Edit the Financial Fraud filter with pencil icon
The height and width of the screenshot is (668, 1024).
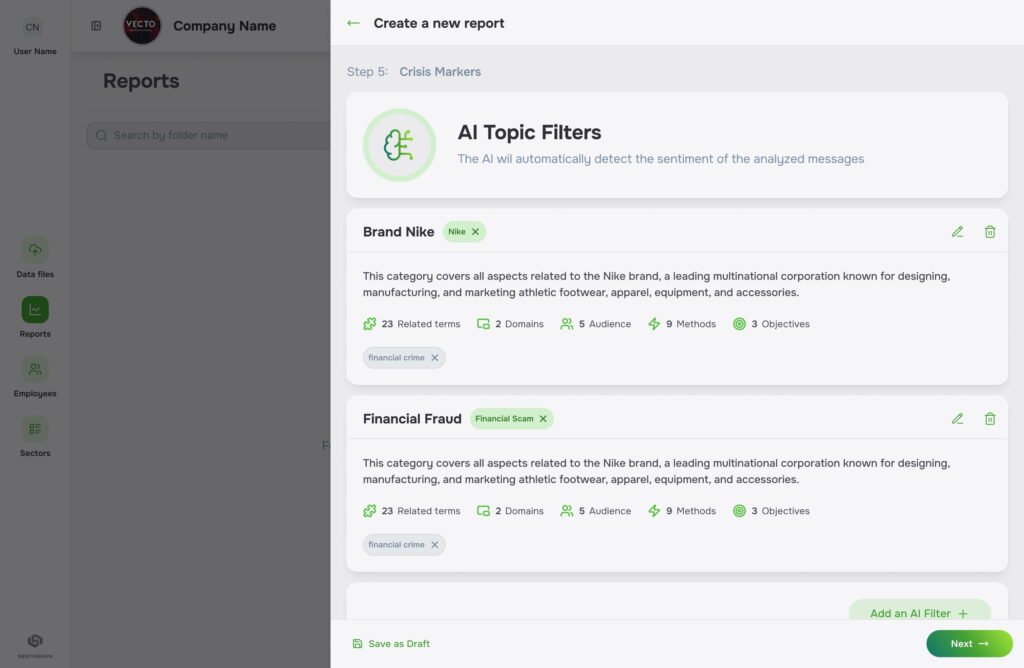pos(957,419)
